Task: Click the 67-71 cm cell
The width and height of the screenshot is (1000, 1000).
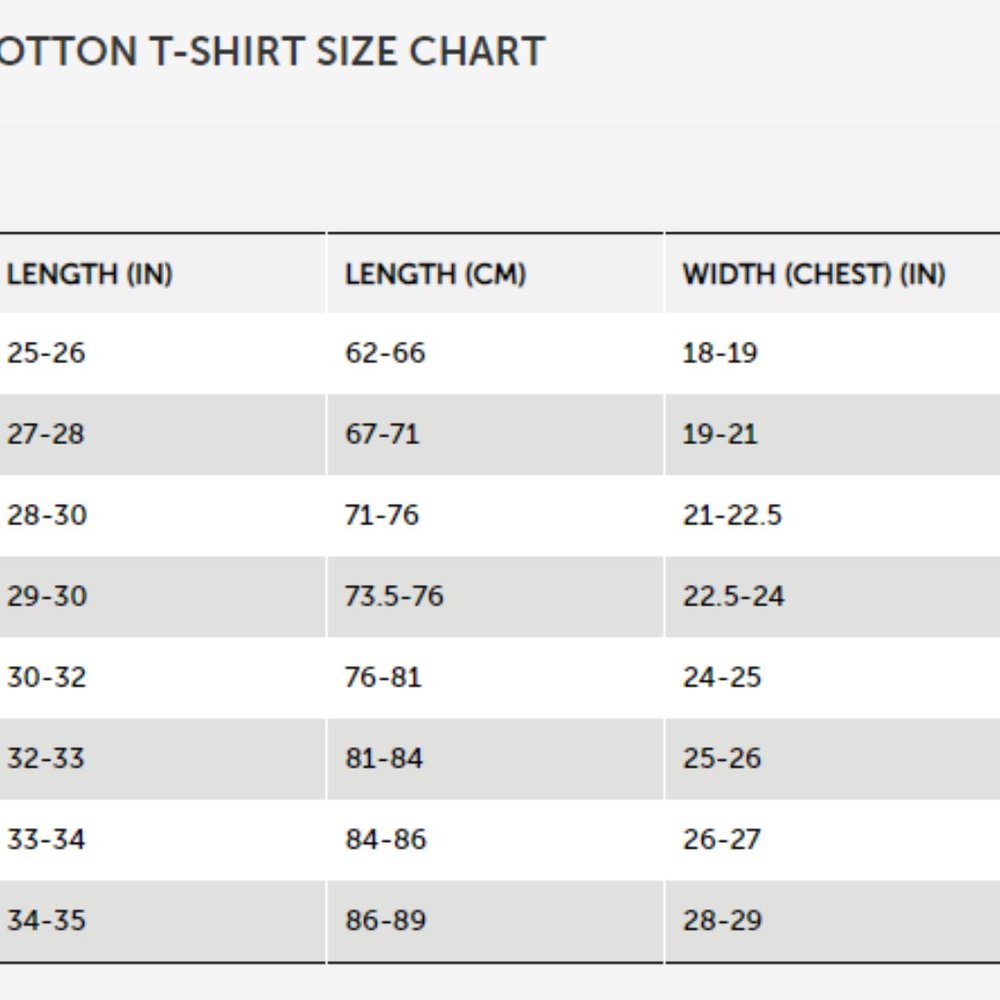Action: [495, 434]
